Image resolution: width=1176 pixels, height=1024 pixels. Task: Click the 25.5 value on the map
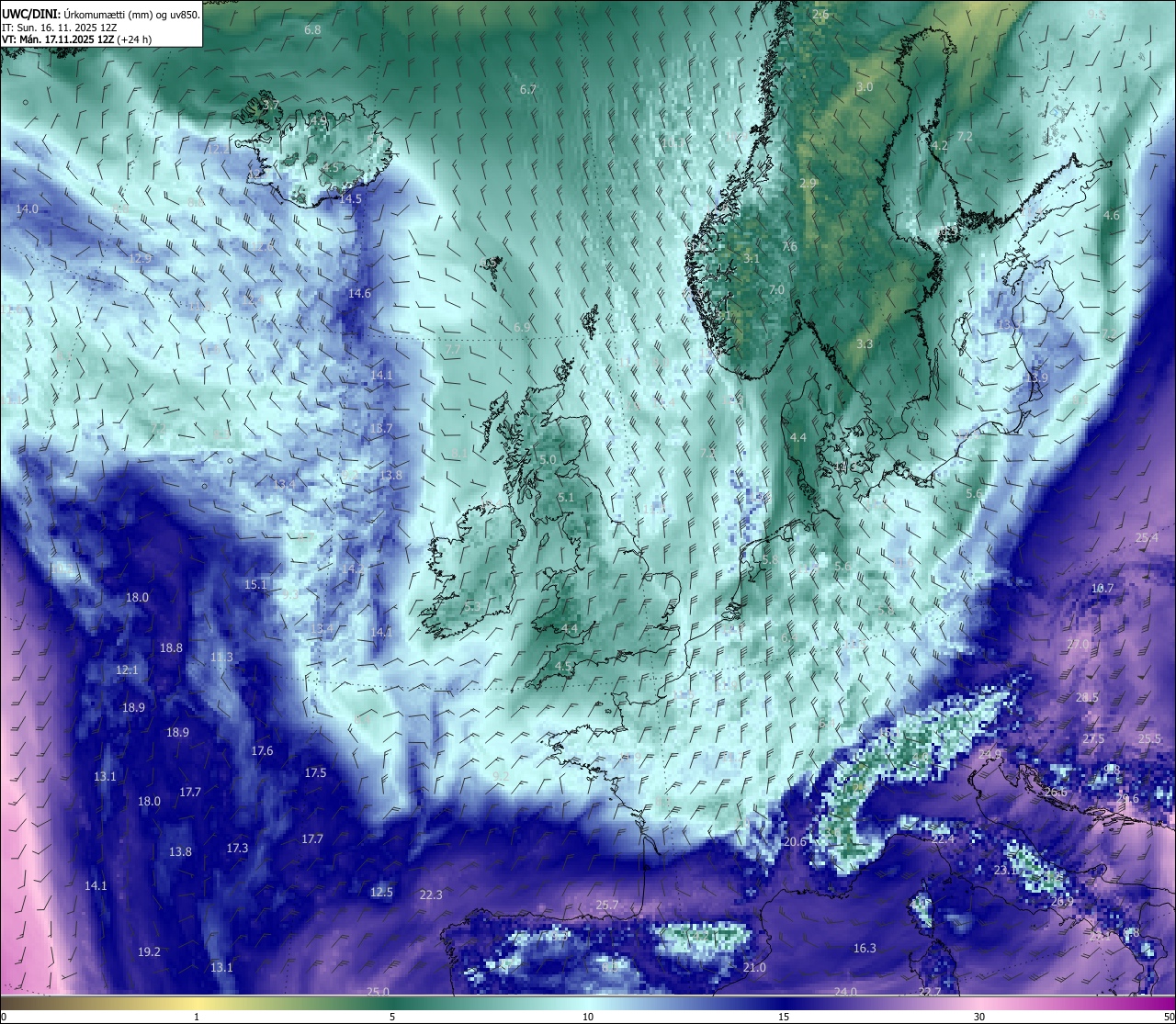pyautogui.click(x=1149, y=739)
